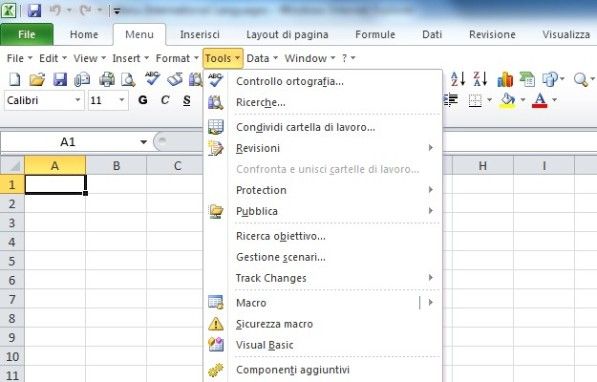Switch to the Revisione ribbon tab

pyautogui.click(x=492, y=35)
